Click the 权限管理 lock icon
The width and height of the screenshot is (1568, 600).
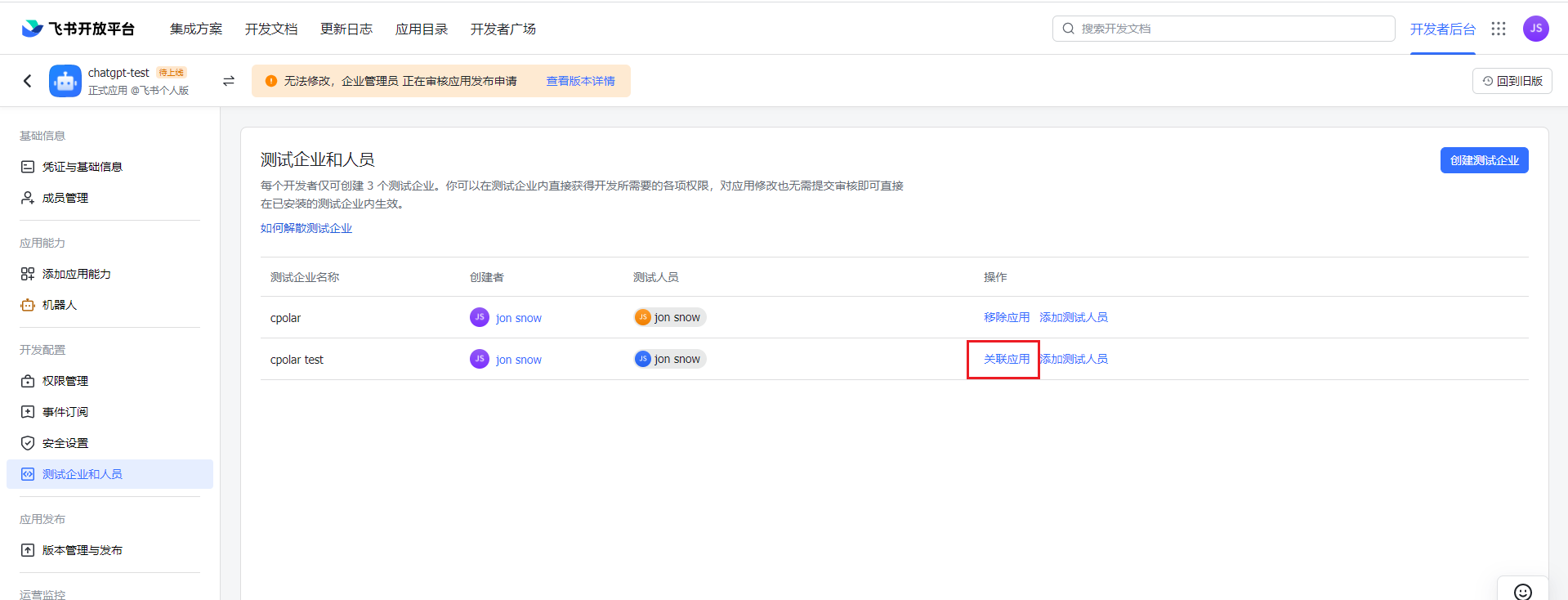point(28,381)
